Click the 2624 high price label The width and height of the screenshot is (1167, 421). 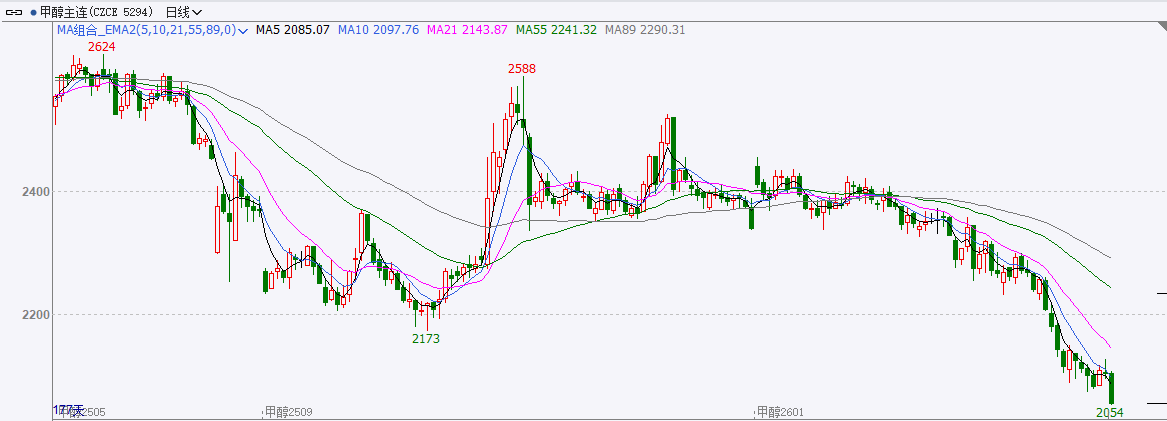pyautogui.click(x=100, y=47)
